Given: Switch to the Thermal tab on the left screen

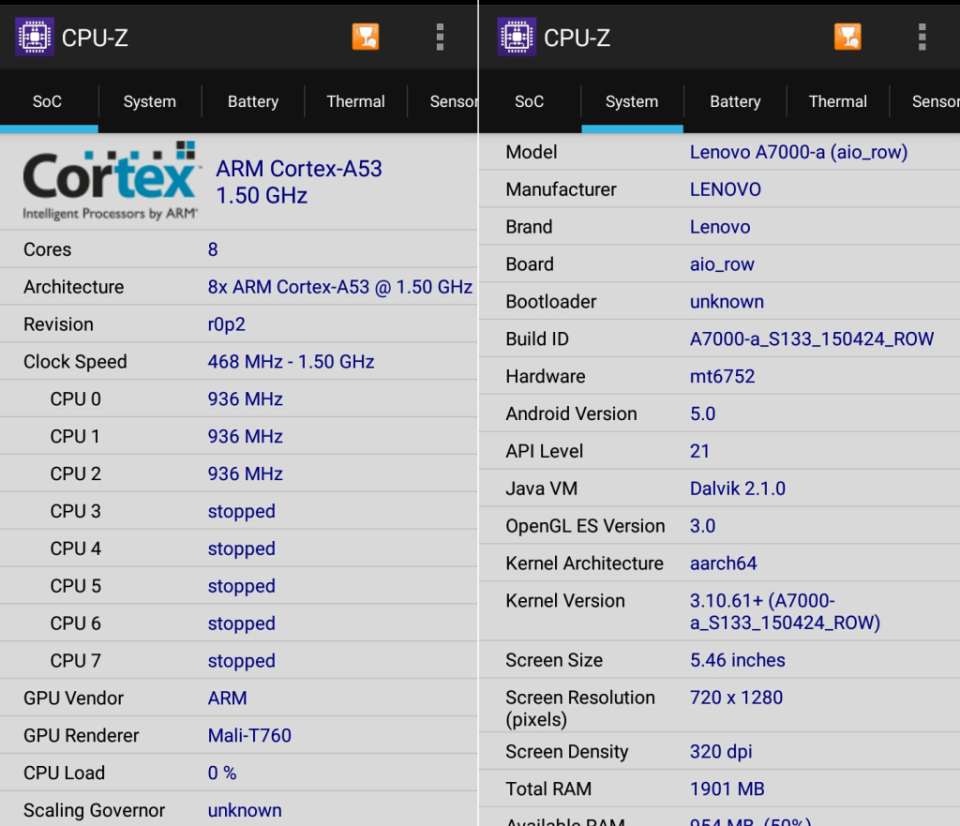Looking at the screenshot, I should [355, 101].
